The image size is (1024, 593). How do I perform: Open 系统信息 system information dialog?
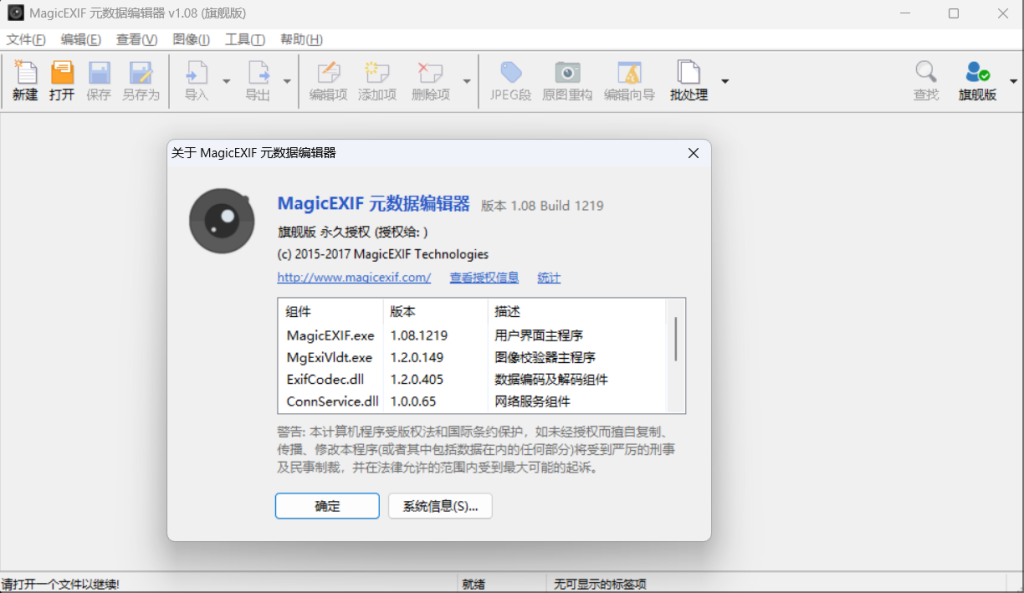440,506
